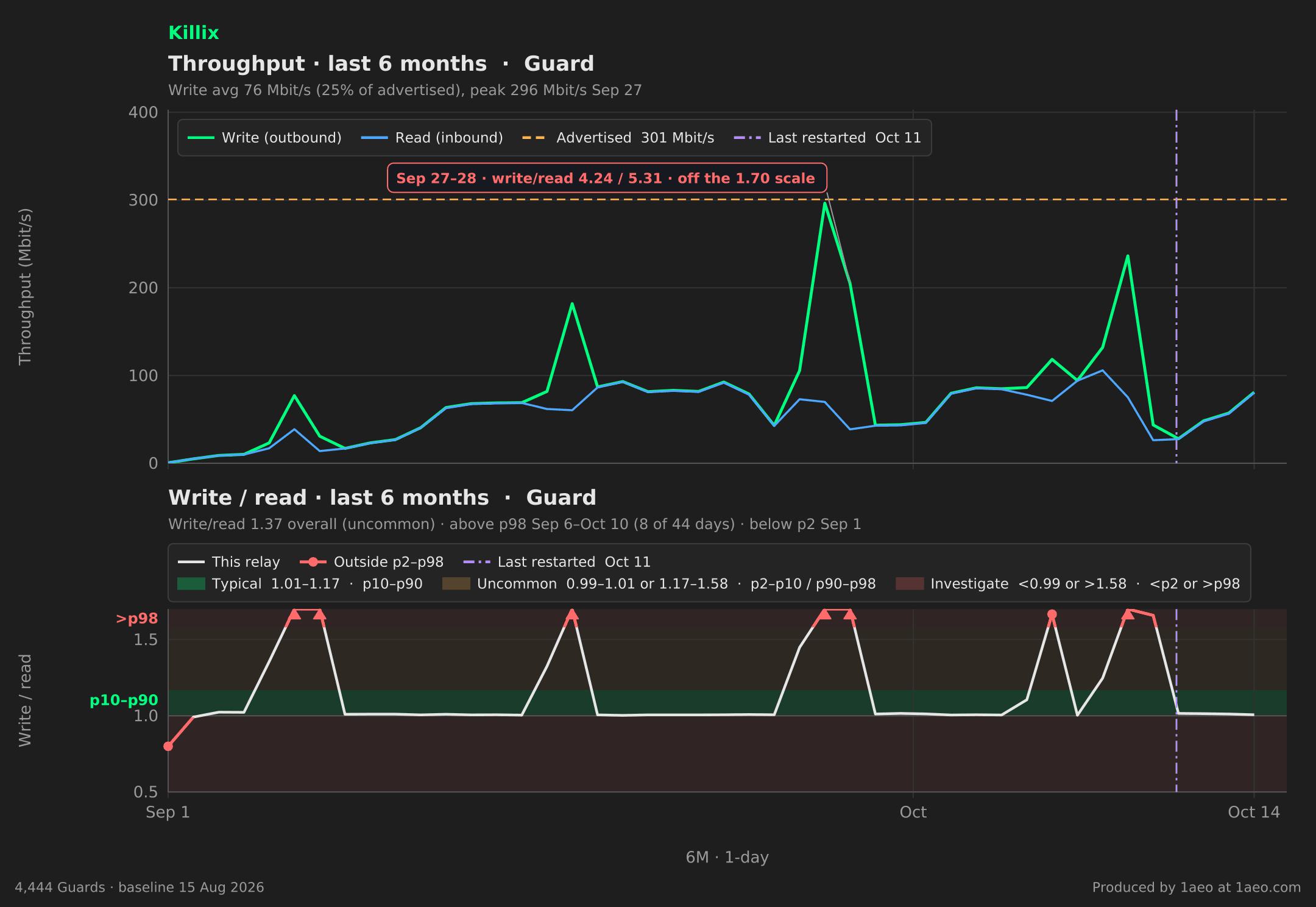Image resolution: width=1316 pixels, height=907 pixels.
Task: Click 'Last restarted Oct 11' in throughput legend
Action: [x=827, y=138]
